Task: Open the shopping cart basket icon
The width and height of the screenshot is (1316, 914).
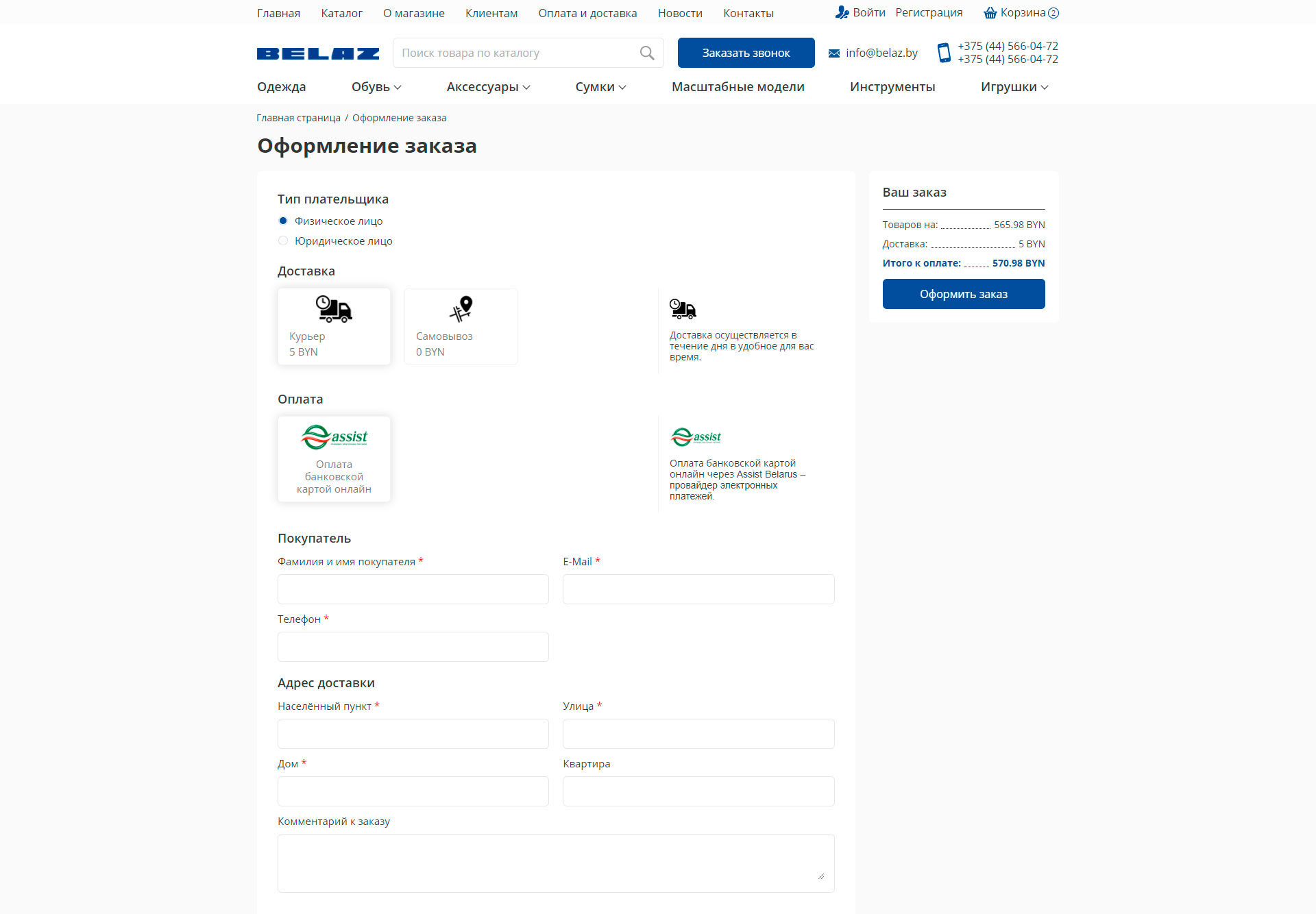Action: (990, 13)
